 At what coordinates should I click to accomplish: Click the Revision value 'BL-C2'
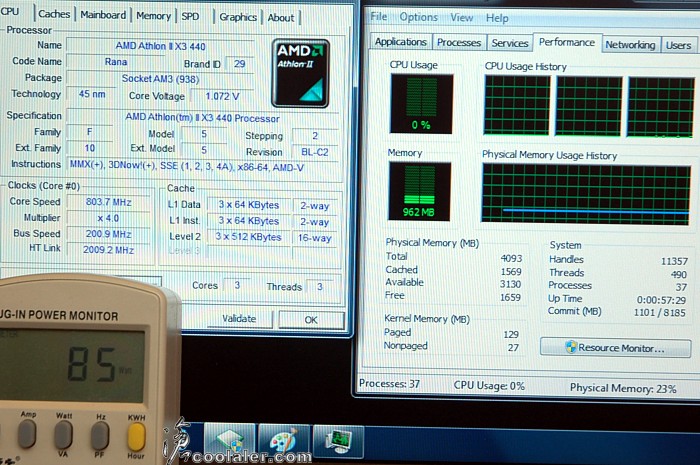tap(314, 152)
